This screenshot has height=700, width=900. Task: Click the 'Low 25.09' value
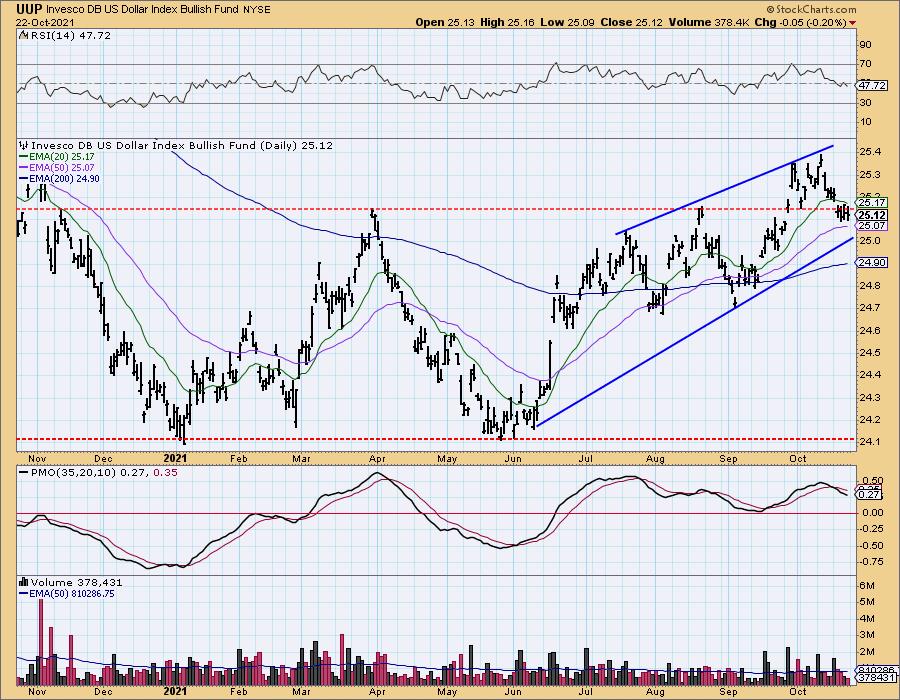click(567, 22)
